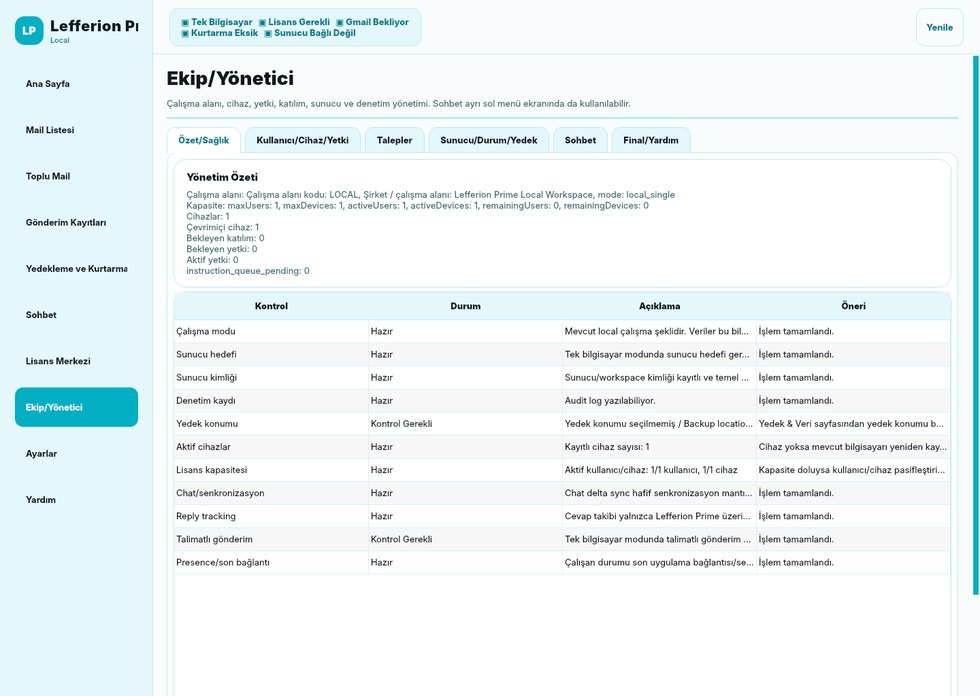Click 'Kapasite doluysa' suggestion cell
This screenshot has height=696, width=980.
click(x=853, y=470)
